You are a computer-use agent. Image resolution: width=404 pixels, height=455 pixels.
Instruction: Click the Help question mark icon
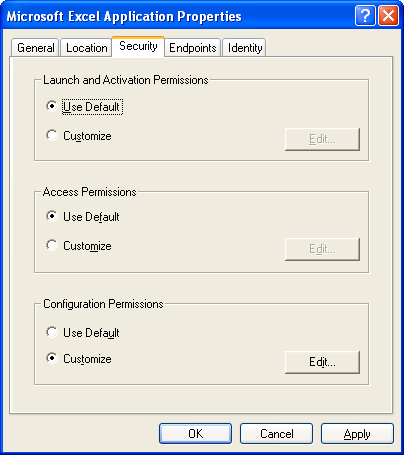(365, 15)
